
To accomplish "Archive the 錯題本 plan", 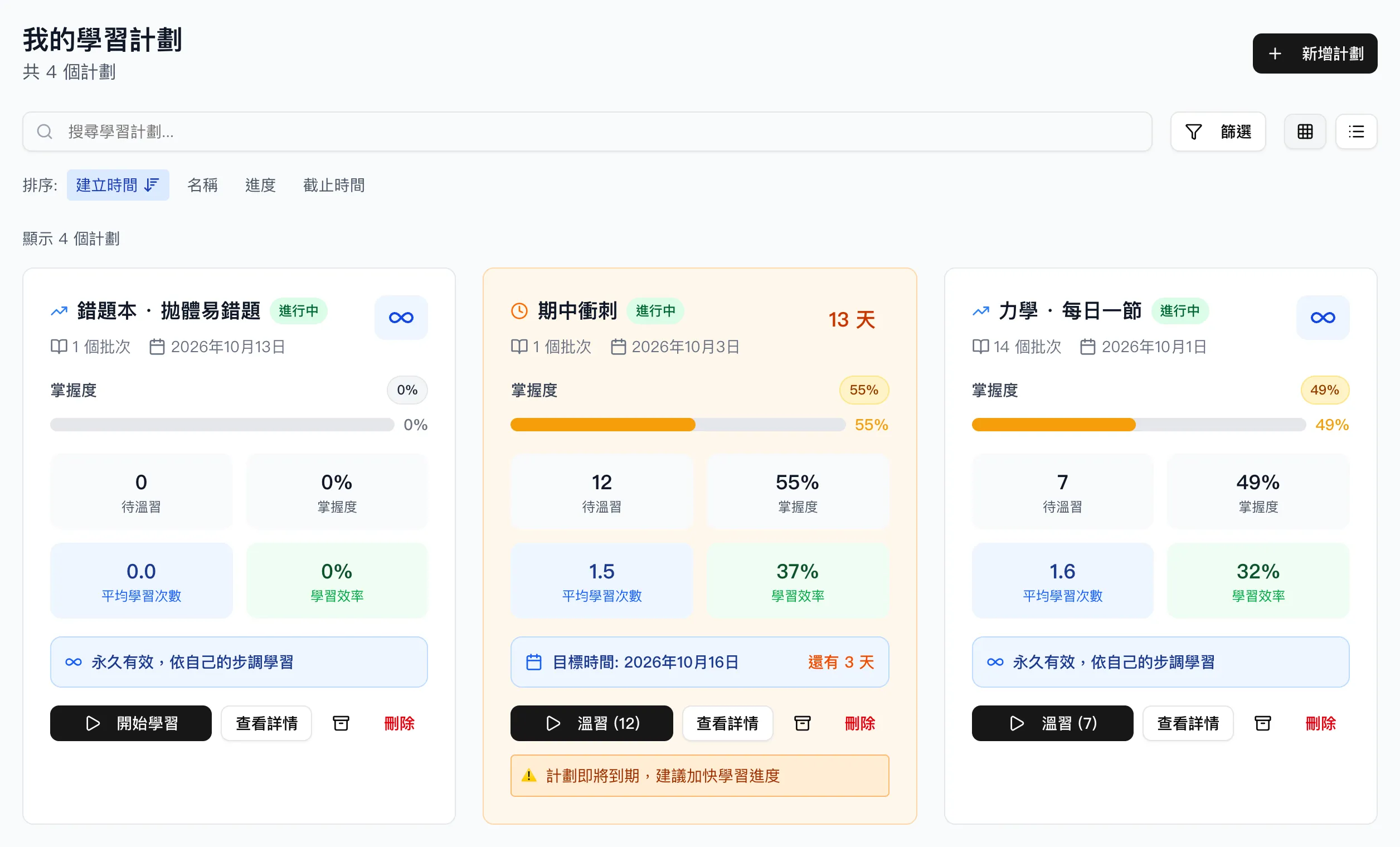I will point(341,723).
